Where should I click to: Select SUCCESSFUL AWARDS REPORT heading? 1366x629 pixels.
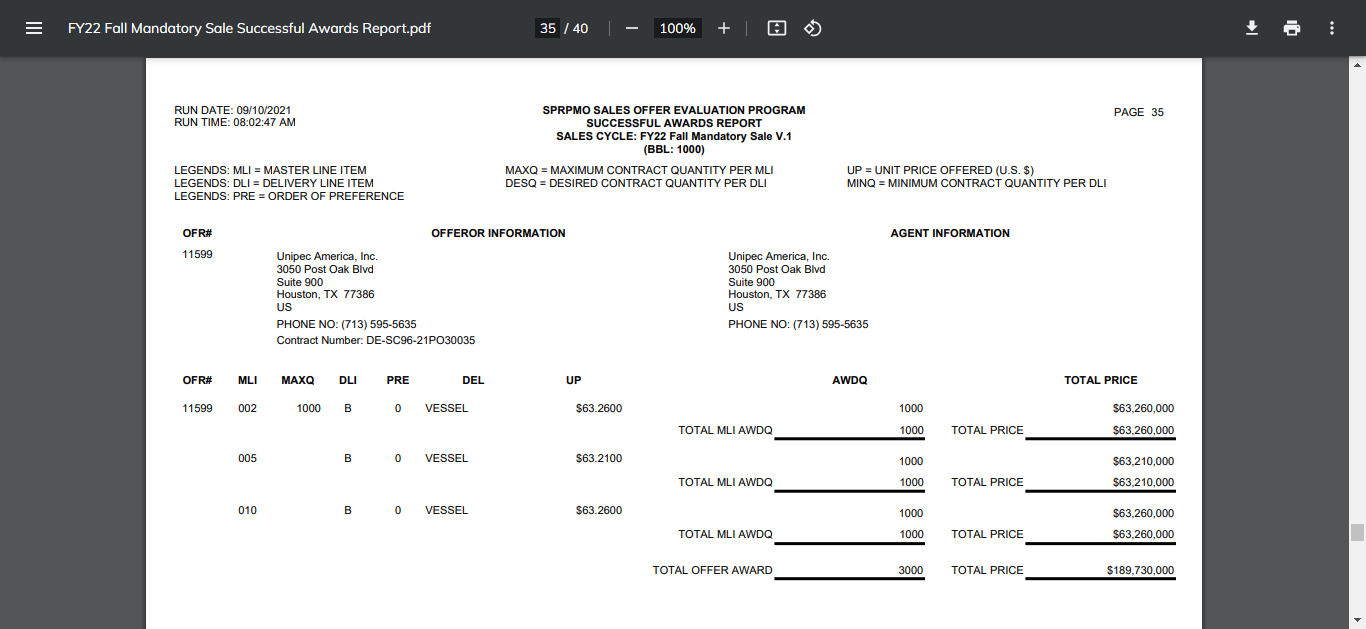674,123
